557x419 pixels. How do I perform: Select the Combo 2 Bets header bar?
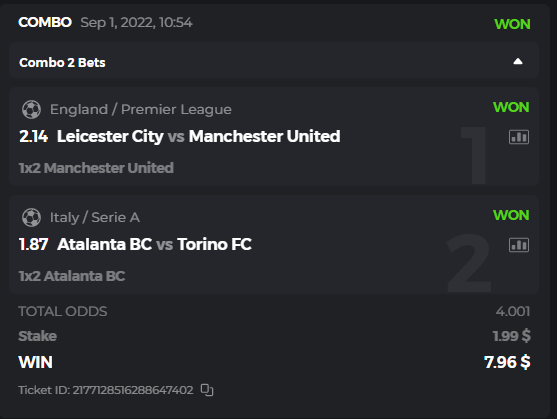click(x=274, y=60)
